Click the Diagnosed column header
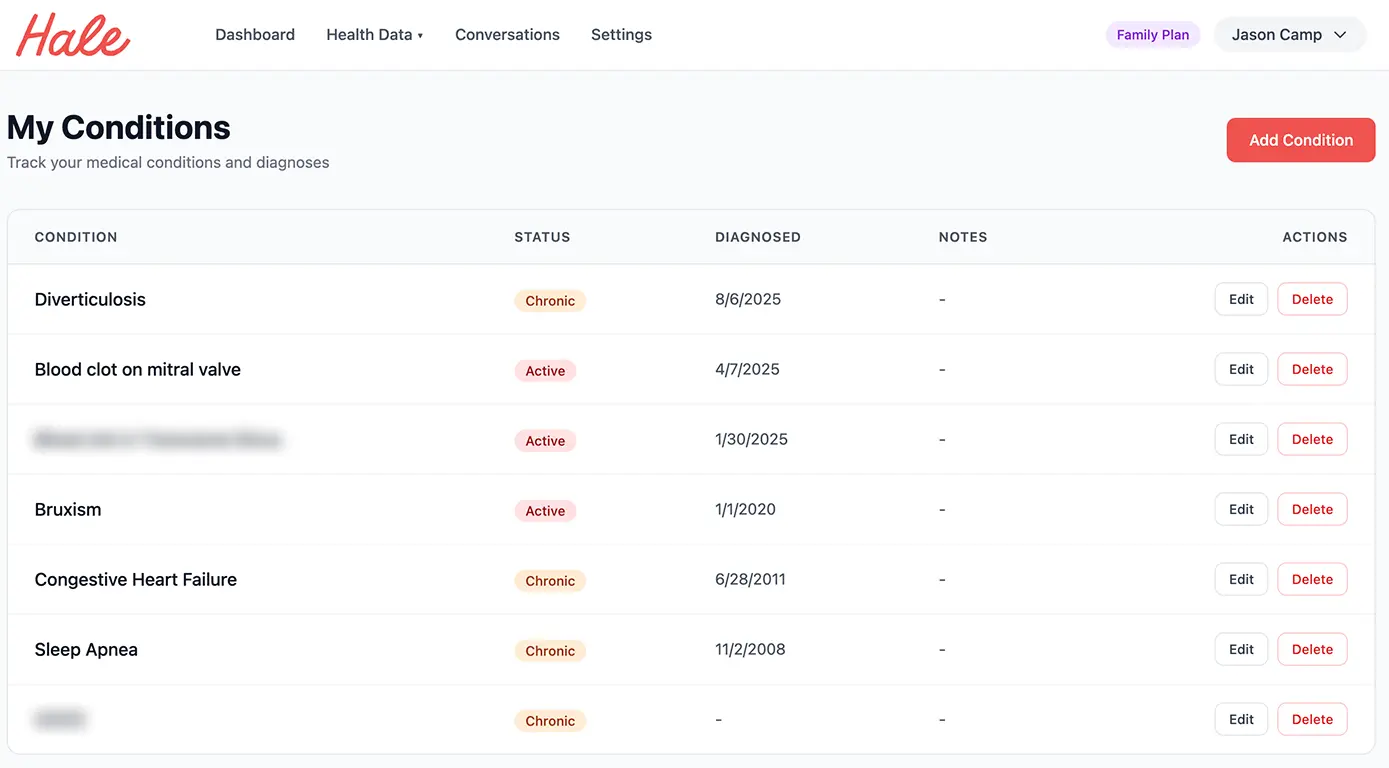1389x768 pixels. point(758,237)
